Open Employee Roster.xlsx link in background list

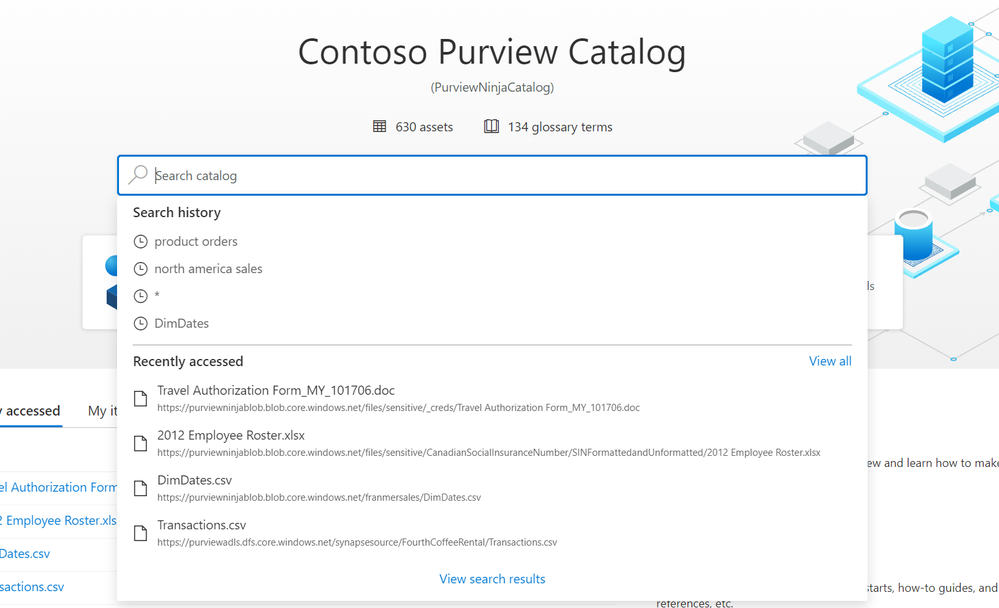(x=59, y=521)
